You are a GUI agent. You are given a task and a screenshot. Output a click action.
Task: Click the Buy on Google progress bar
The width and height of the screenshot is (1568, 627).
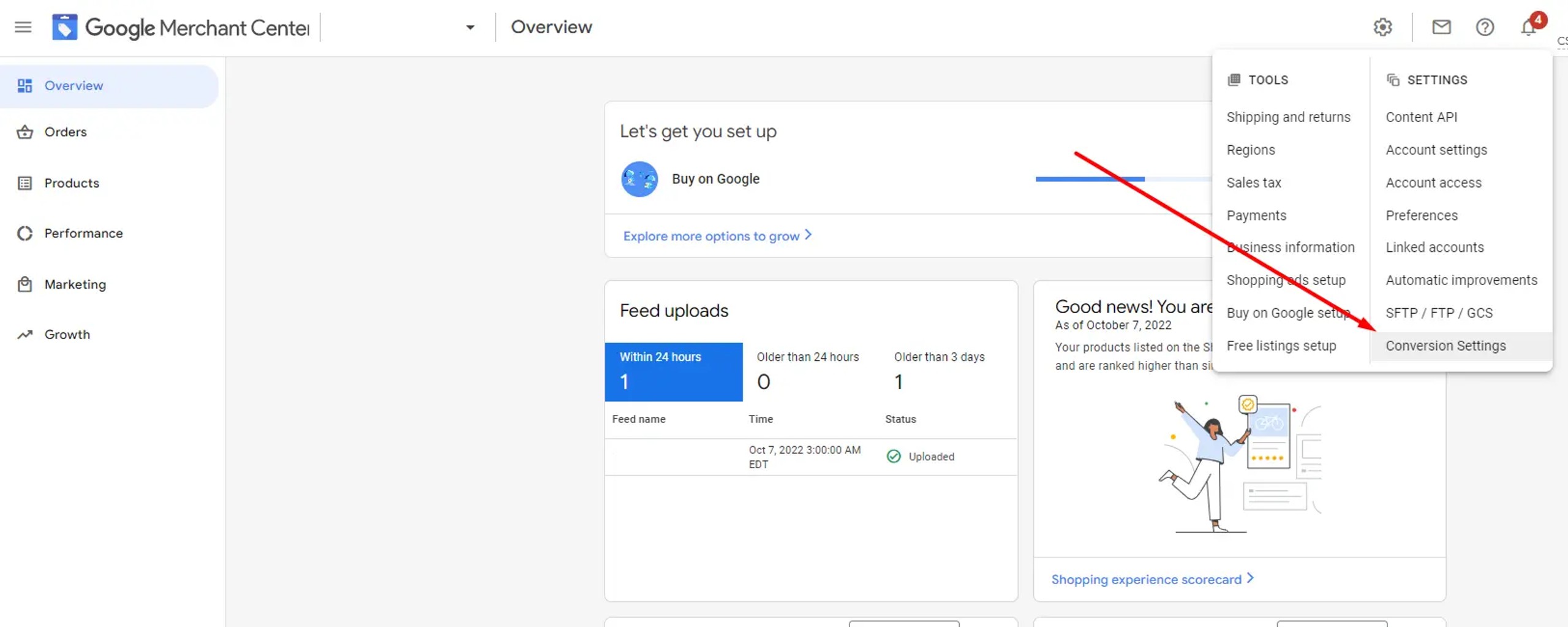[1123, 179]
